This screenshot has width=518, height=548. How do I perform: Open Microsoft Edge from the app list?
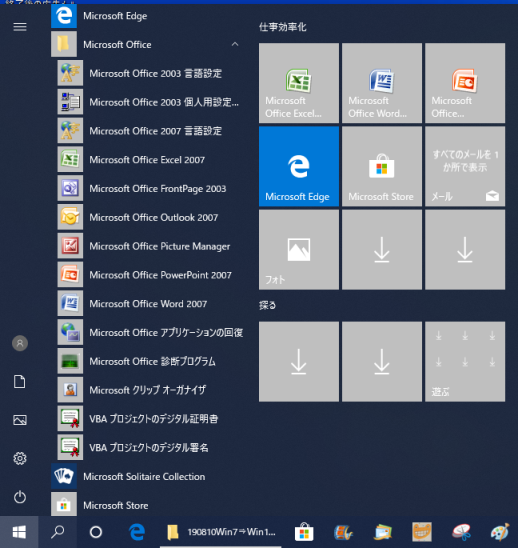[x=147, y=16]
